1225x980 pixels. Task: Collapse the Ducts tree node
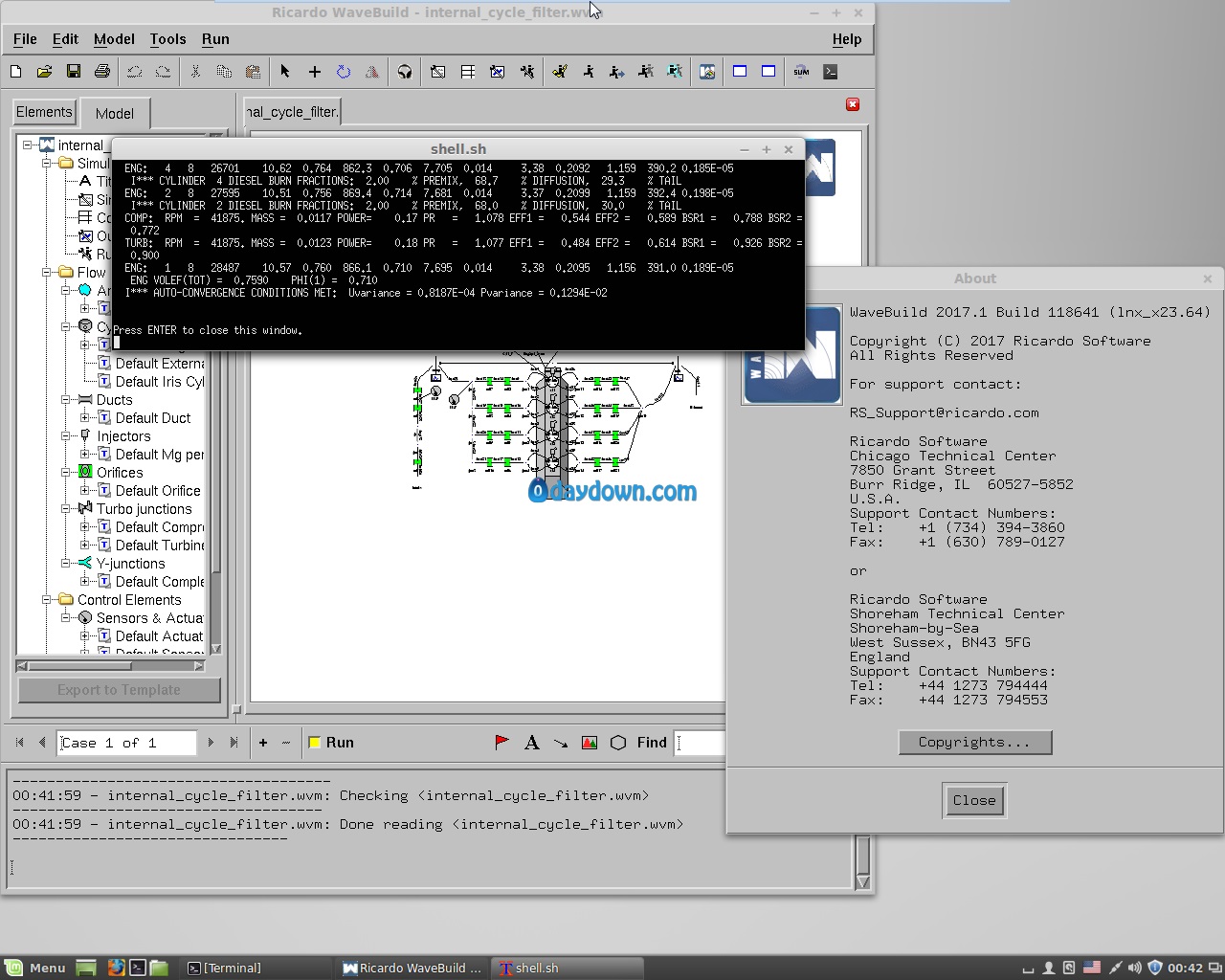66,400
